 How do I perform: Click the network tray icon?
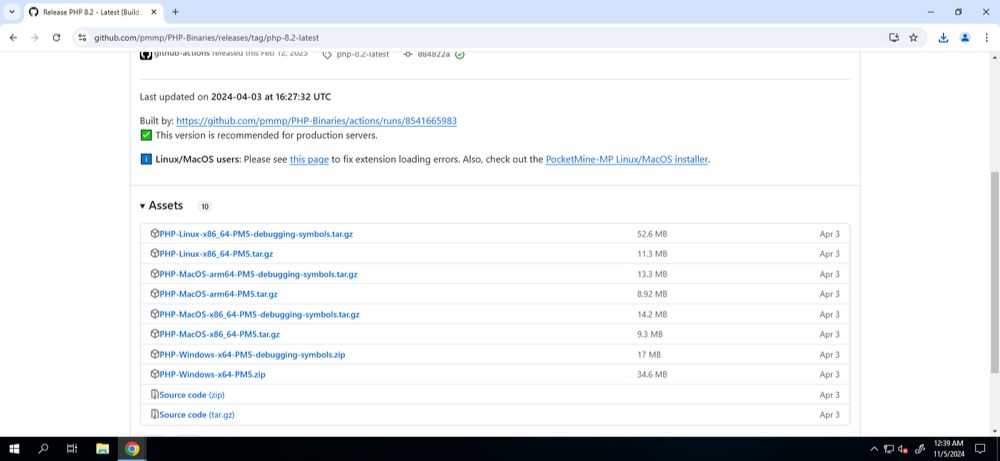click(x=889, y=449)
